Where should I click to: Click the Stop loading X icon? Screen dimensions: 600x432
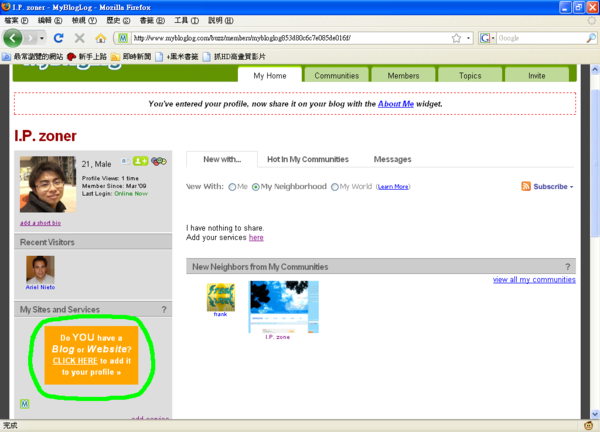point(80,38)
